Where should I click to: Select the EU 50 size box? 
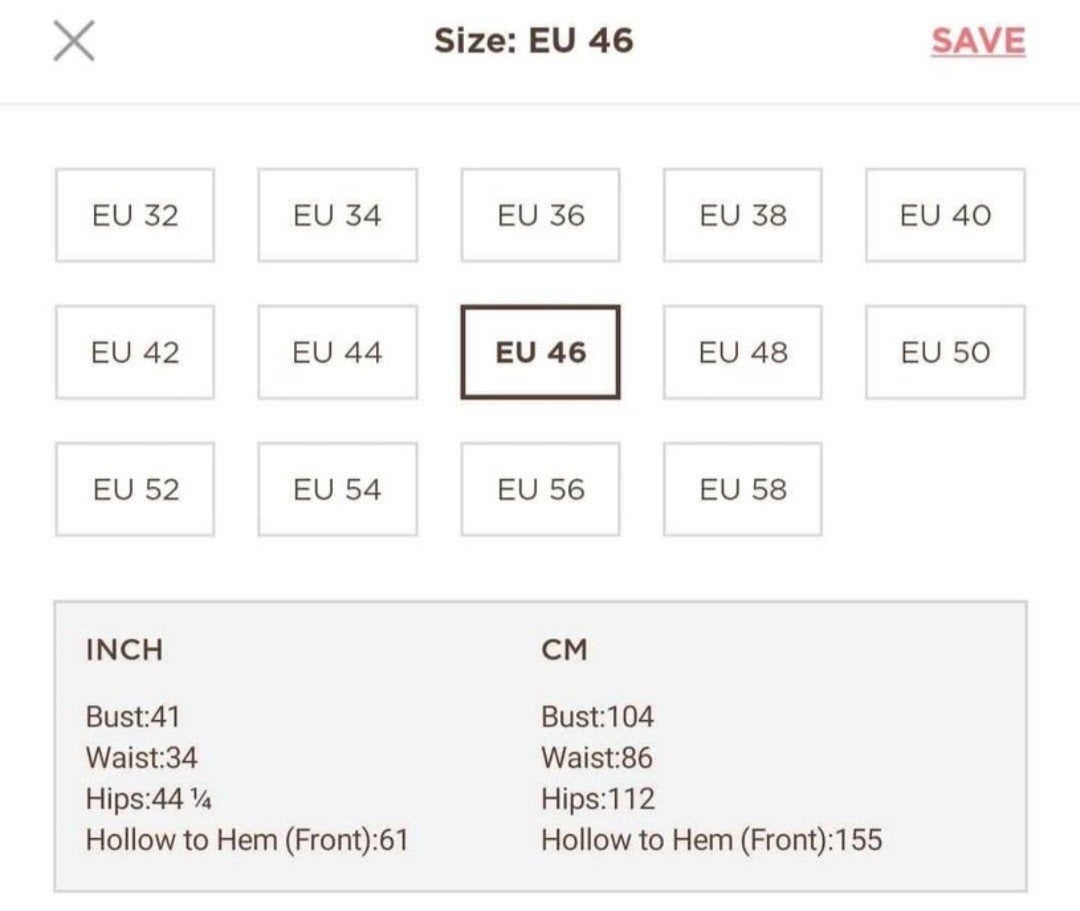[x=946, y=353]
